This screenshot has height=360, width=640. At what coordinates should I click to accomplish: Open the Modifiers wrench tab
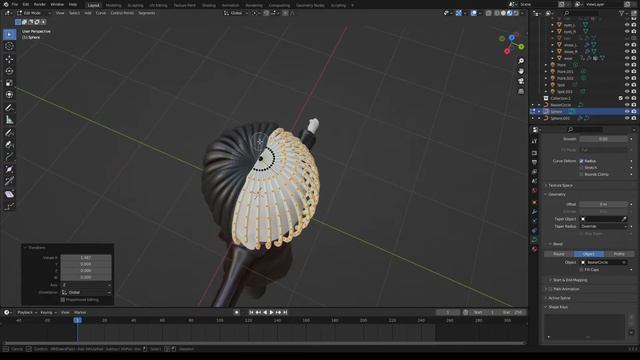pyautogui.click(x=534, y=212)
